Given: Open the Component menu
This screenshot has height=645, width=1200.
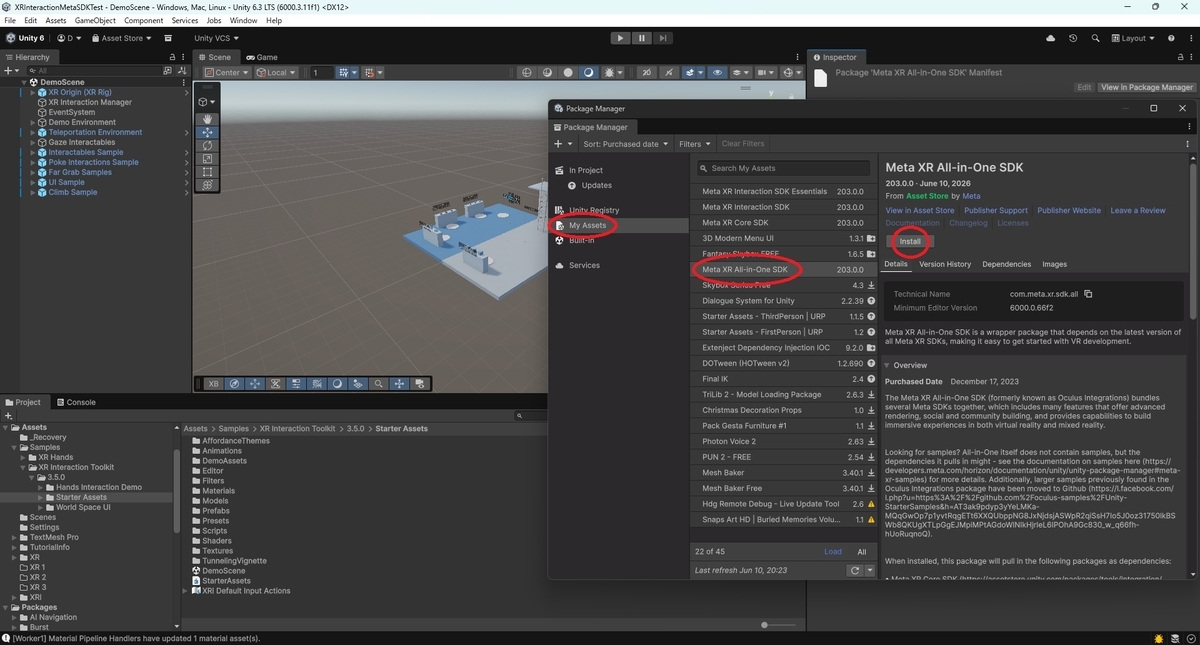Looking at the screenshot, I should point(144,20).
